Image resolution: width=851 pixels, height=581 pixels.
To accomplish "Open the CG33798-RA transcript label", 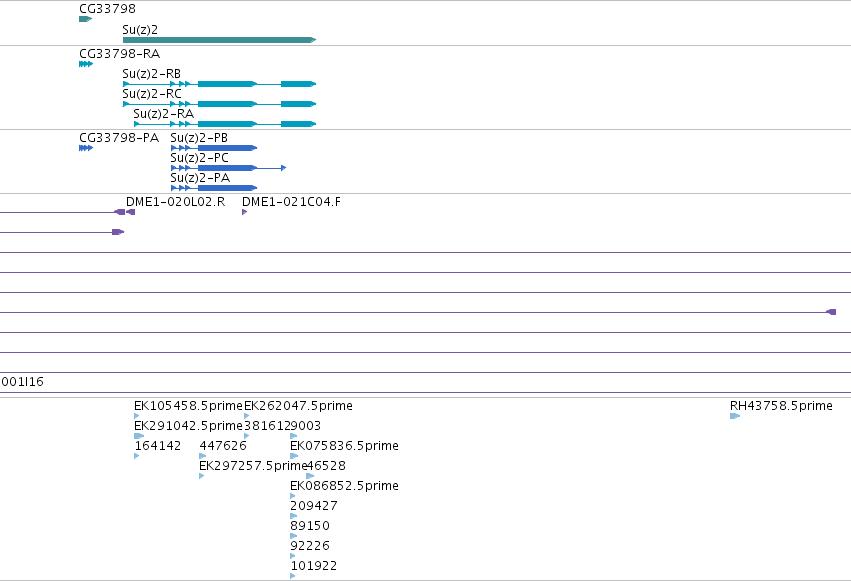I will tap(119, 54).
